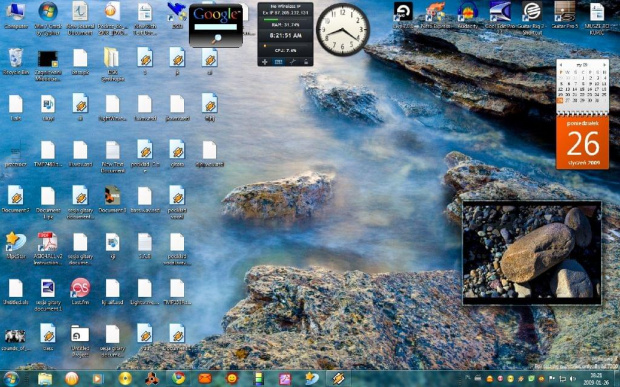Viewport: 620px width, 387px height.
Task: Click the plus icon on system monitor gadget
Action: pos(265,62)
